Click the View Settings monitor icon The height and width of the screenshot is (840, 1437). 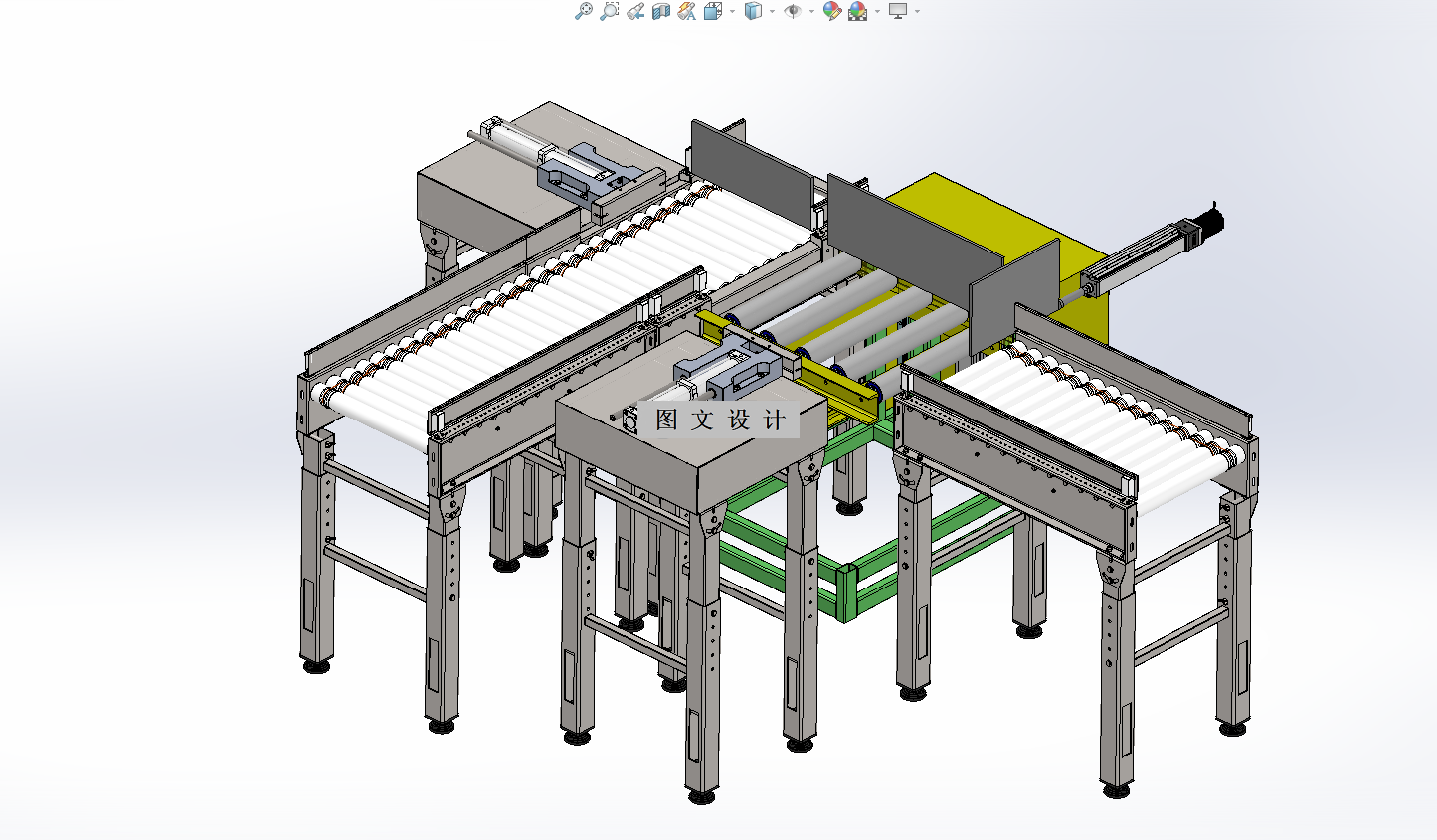[x=898, y=11]
